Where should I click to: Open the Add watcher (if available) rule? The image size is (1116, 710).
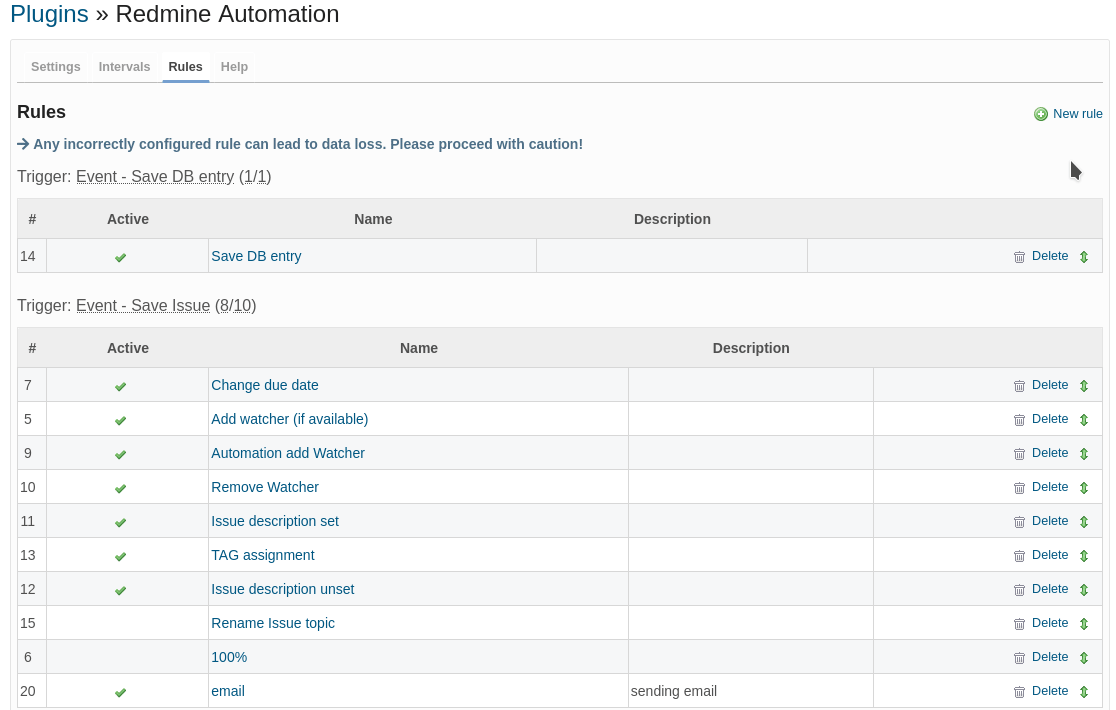coord(289,419)
